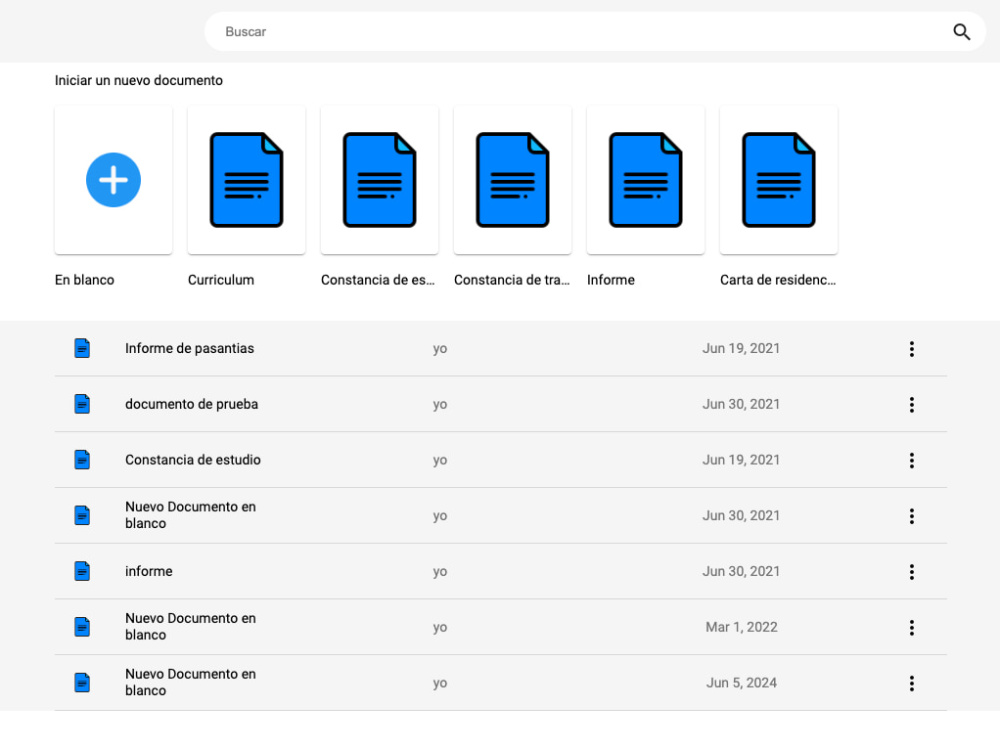
Task: Open the lowercase informe document
Action: pos(149,571)
